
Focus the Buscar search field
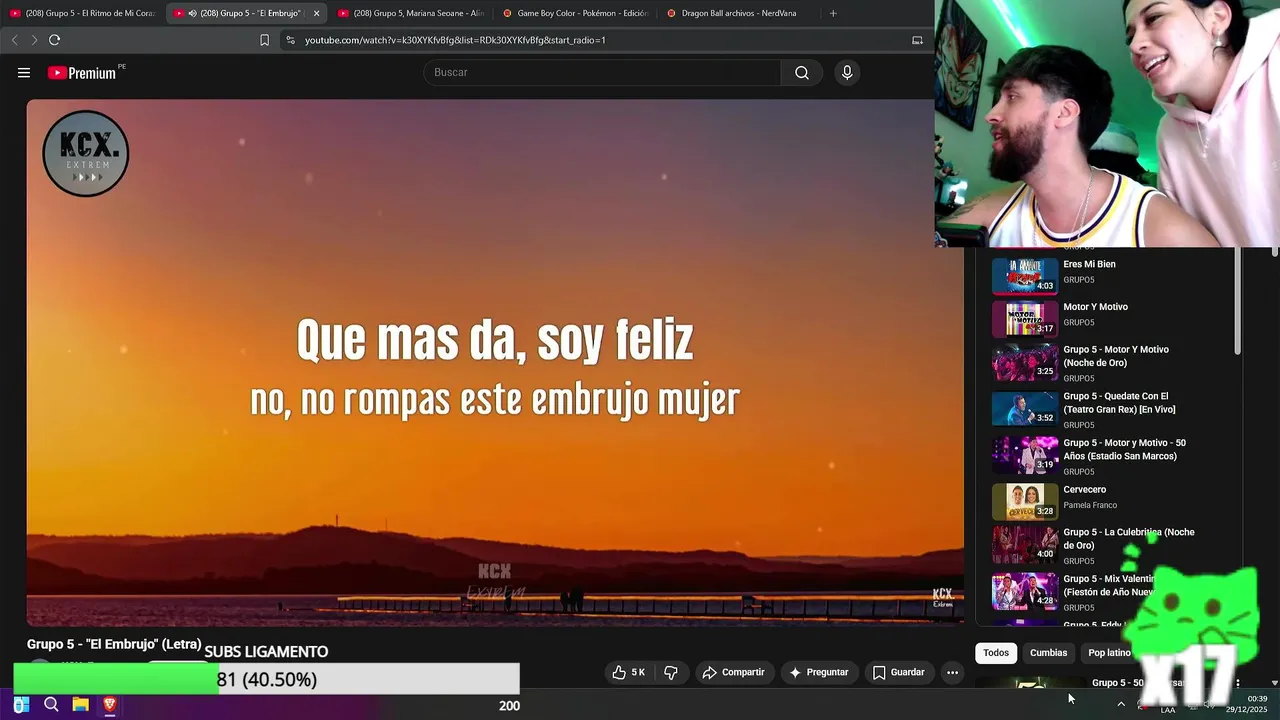point(603,73)
